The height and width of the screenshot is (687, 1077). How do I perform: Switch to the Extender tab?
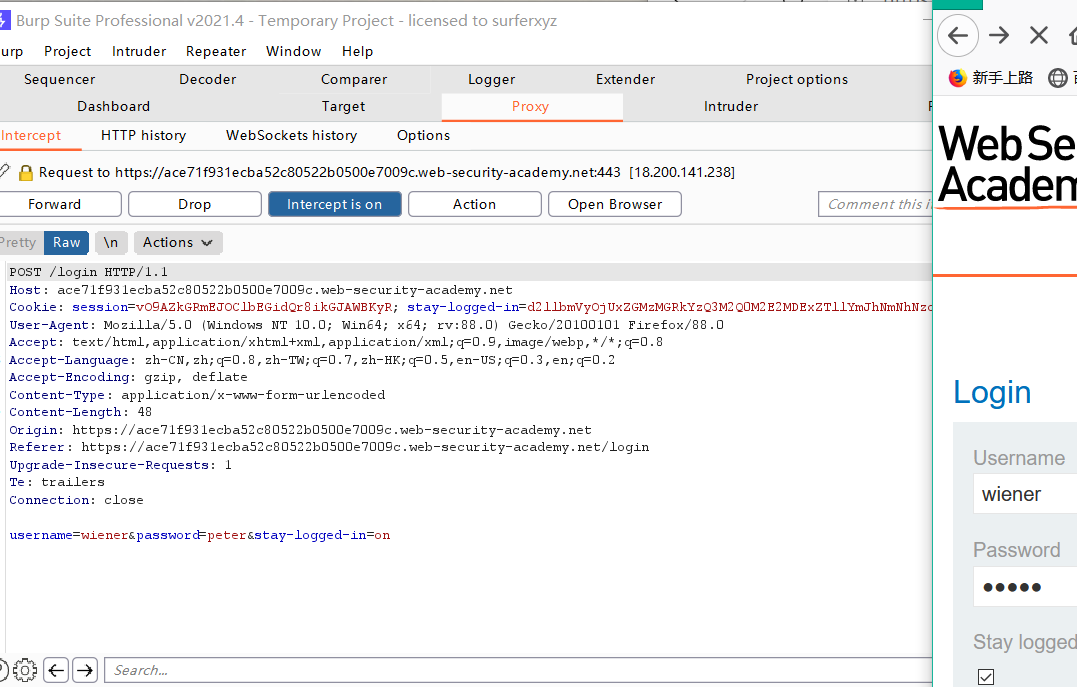[x=625, y=80]
